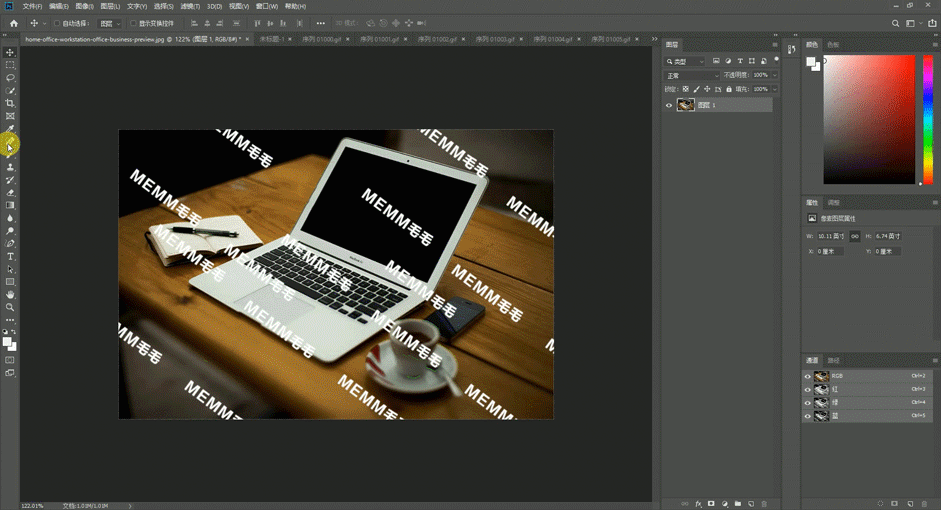Select the Move tool in the toolbox

[10, 52]
